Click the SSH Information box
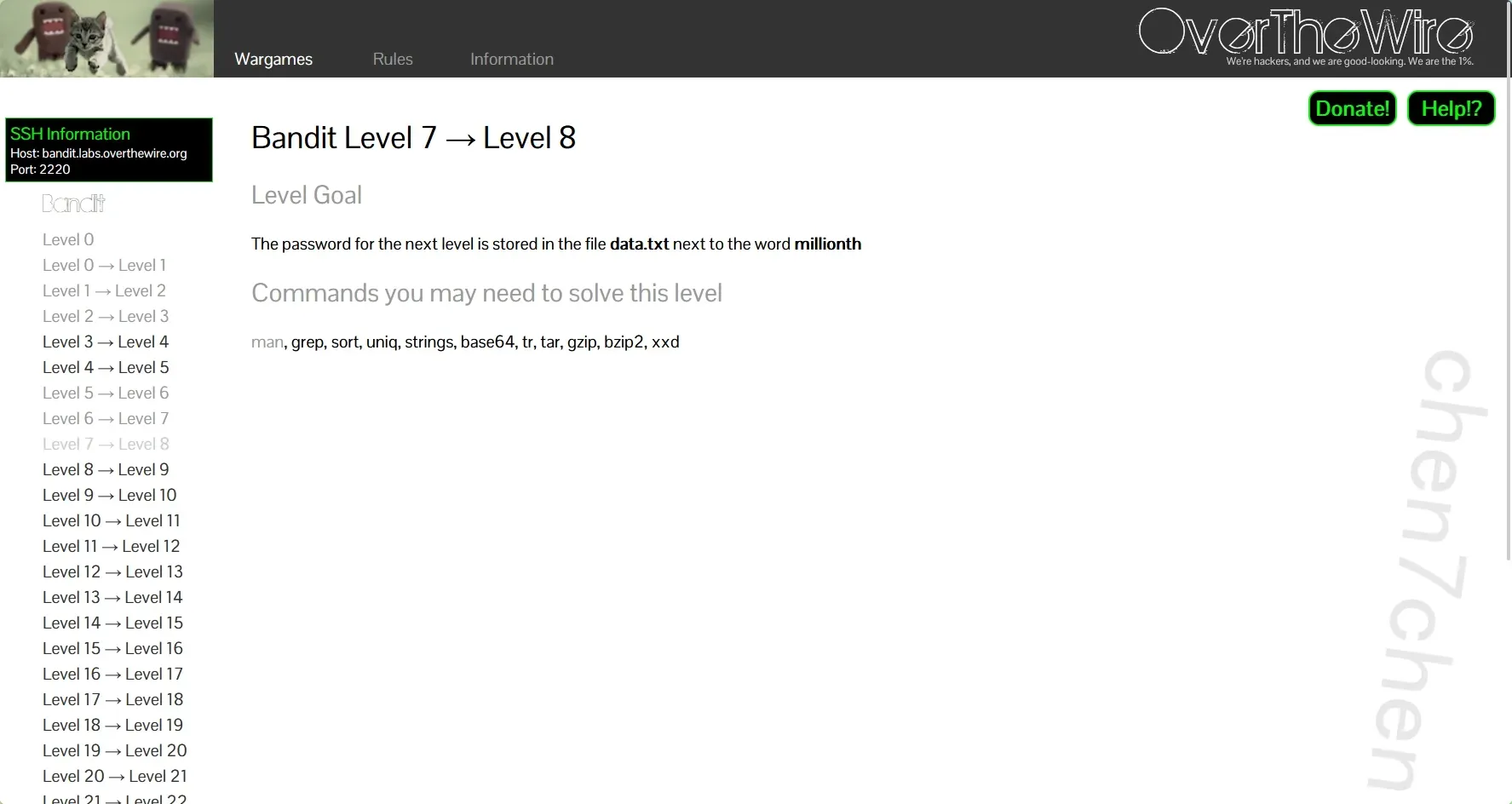 tap(109, 150)
